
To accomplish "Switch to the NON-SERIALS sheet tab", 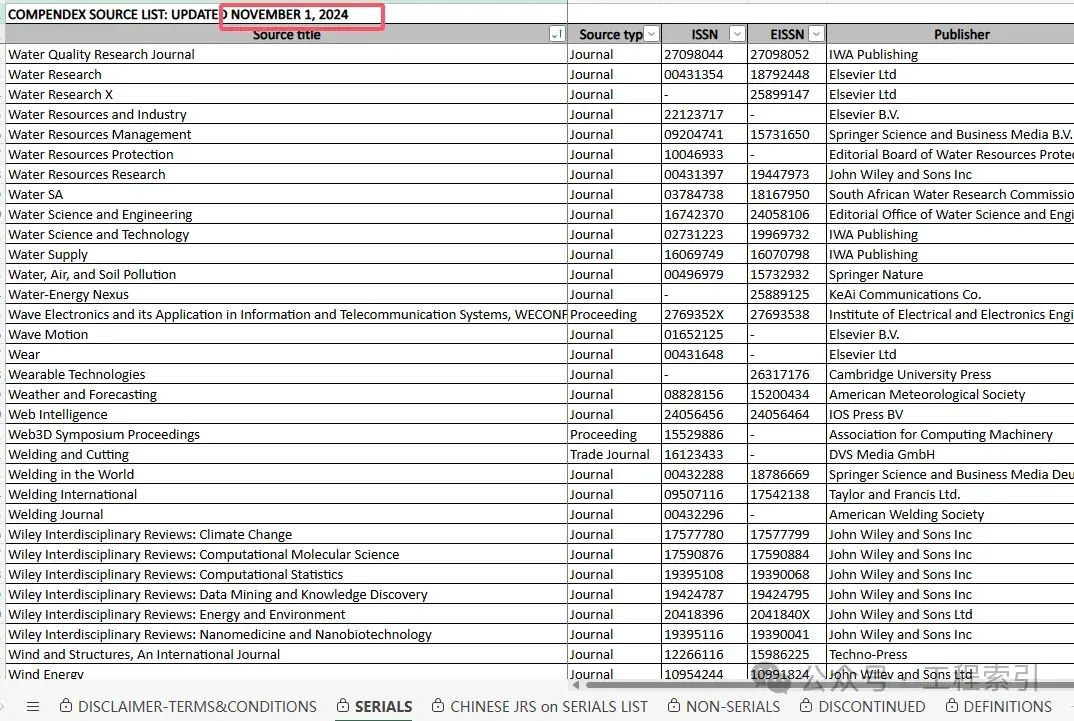I will 724,707.
